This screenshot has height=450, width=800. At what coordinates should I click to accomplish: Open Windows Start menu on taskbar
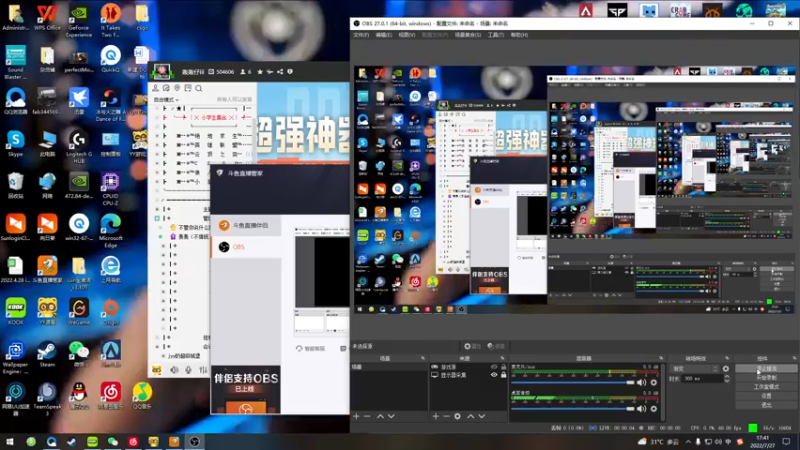pos(10,441)
